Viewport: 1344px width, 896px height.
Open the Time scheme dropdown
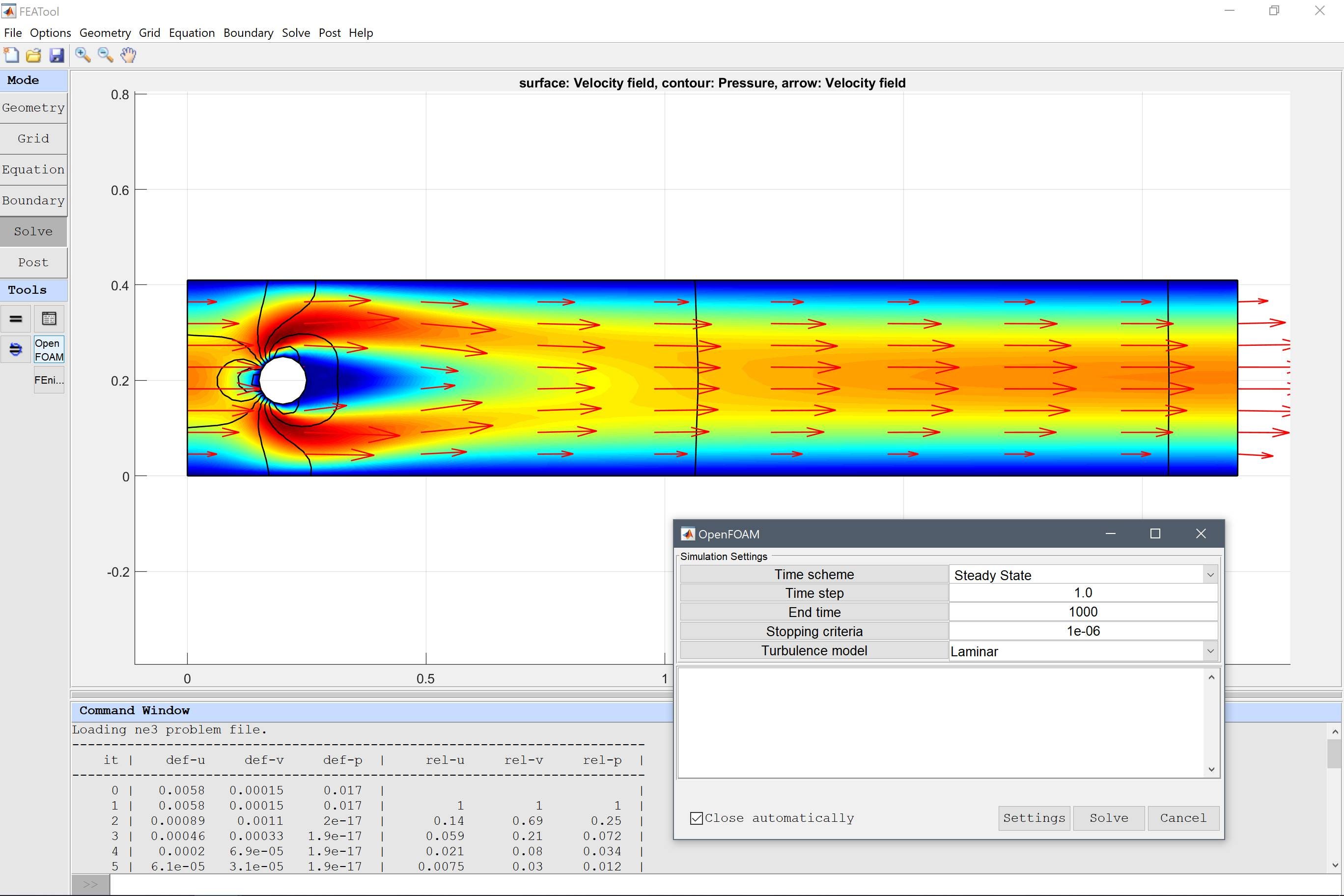tap(1210, 574)
